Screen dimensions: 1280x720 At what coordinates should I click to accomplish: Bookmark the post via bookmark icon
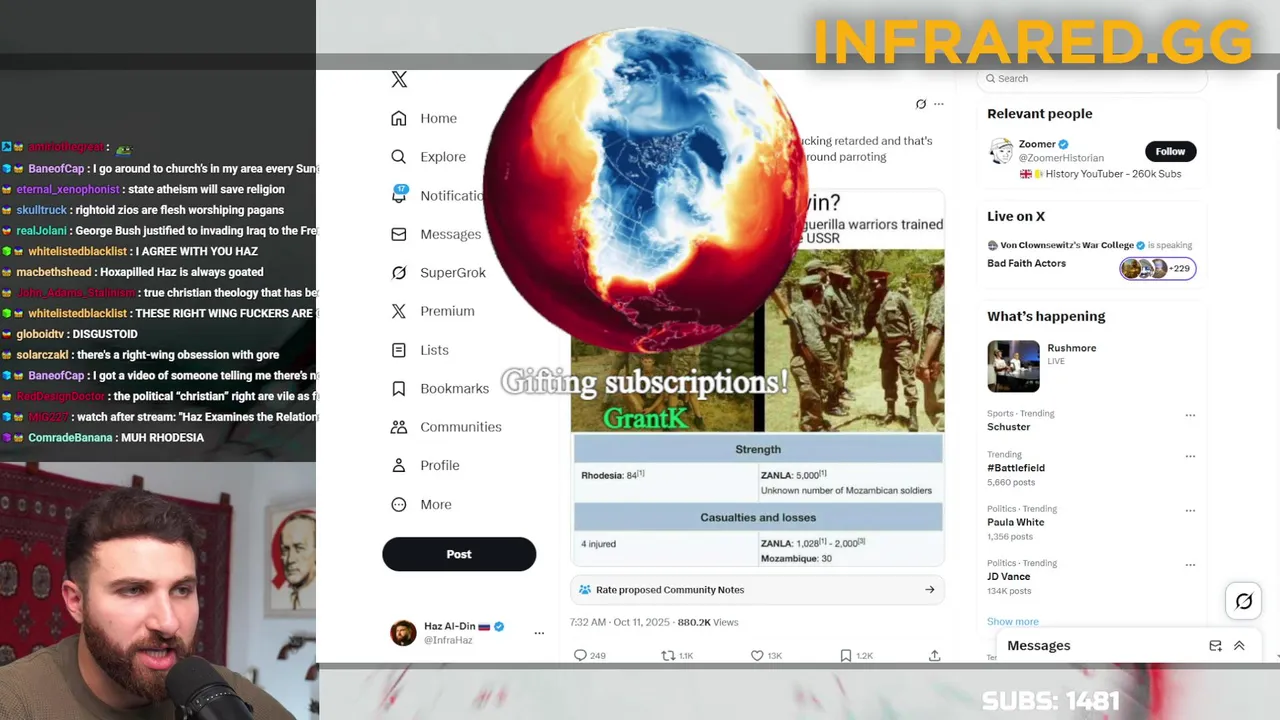coord(846,655)
